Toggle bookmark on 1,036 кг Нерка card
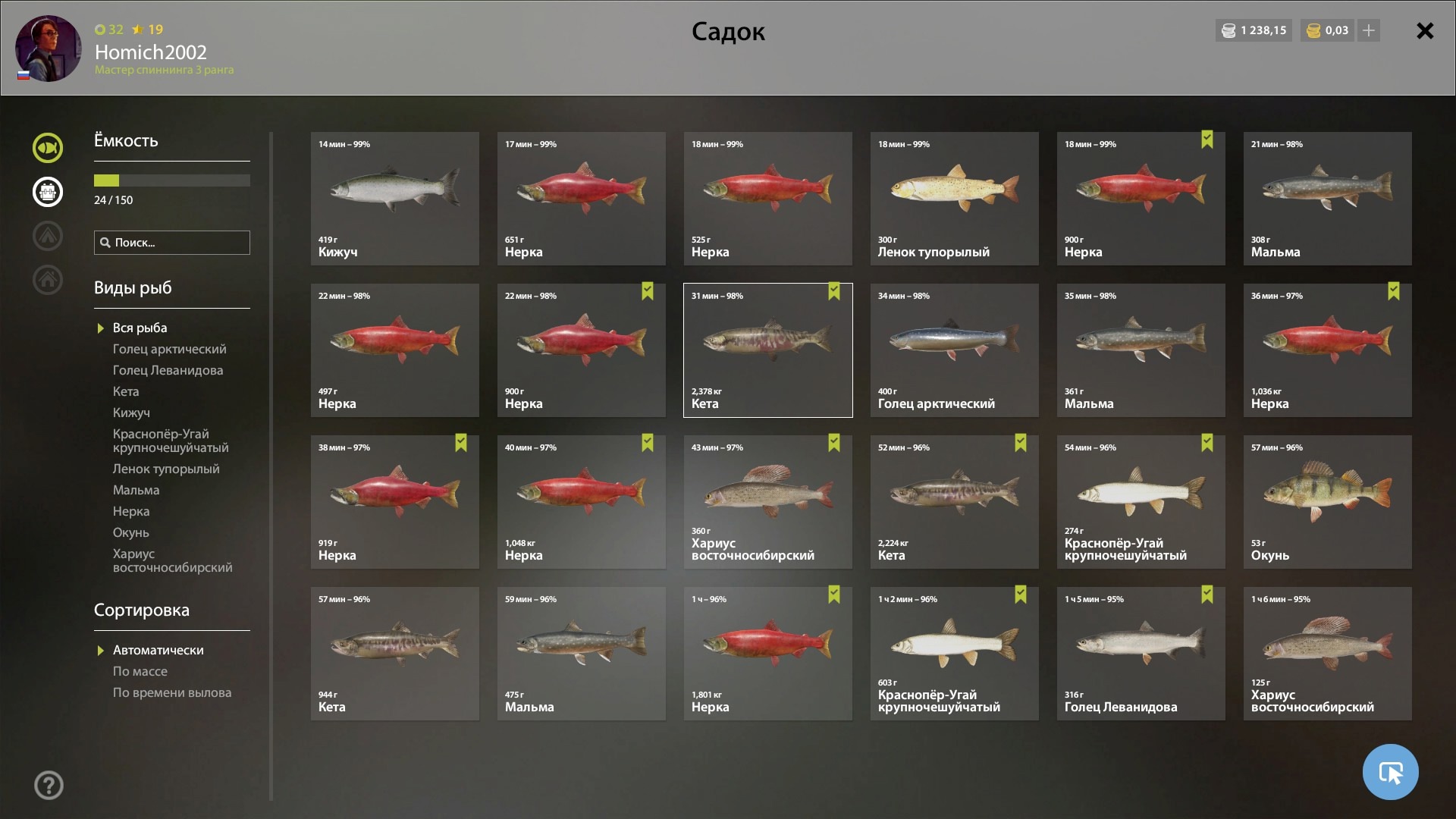The image size is (1456, 819). [1394, 291]
